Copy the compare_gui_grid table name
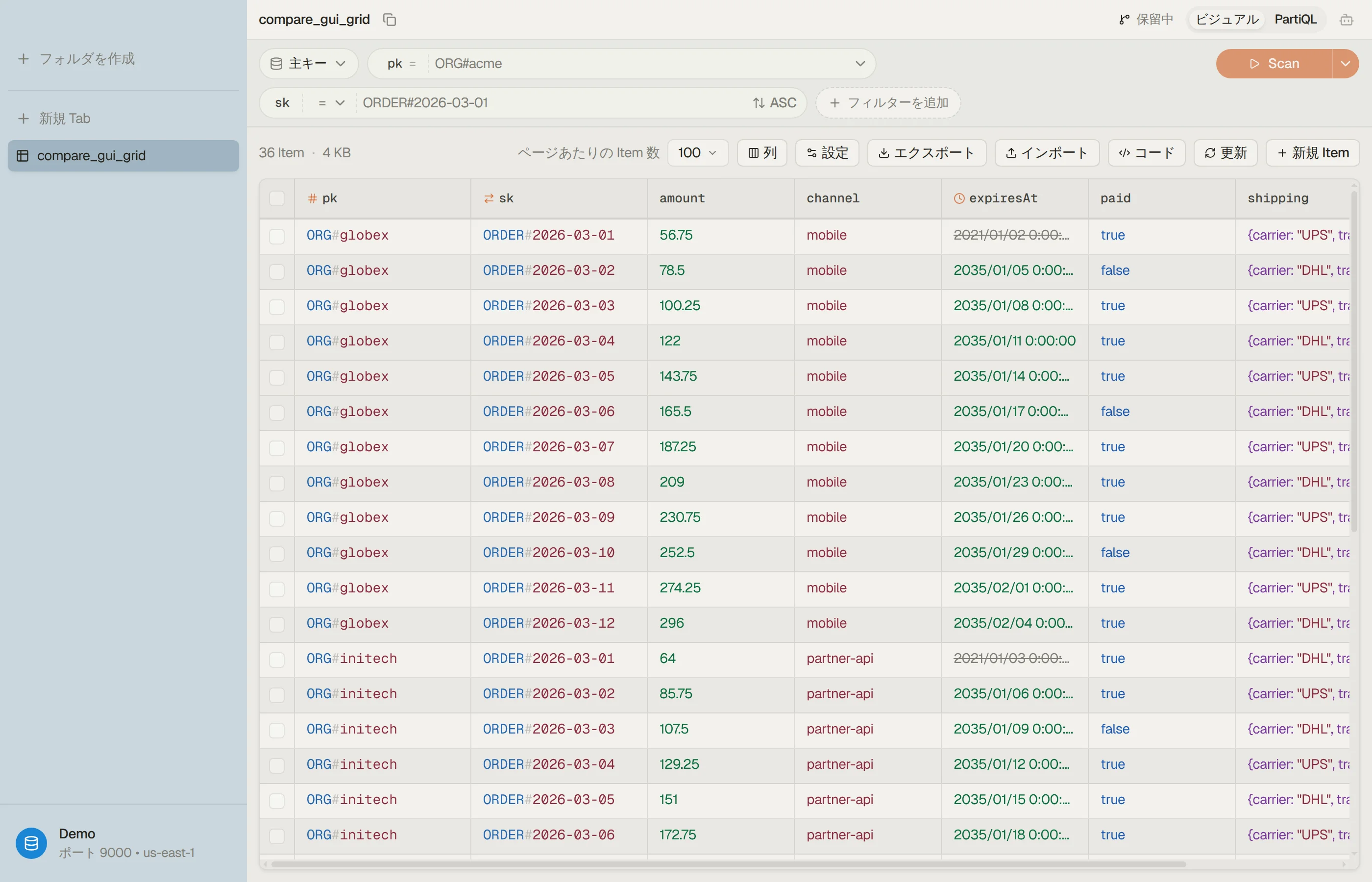Screen dimensions: 1372x882 [x=390, y=20]
